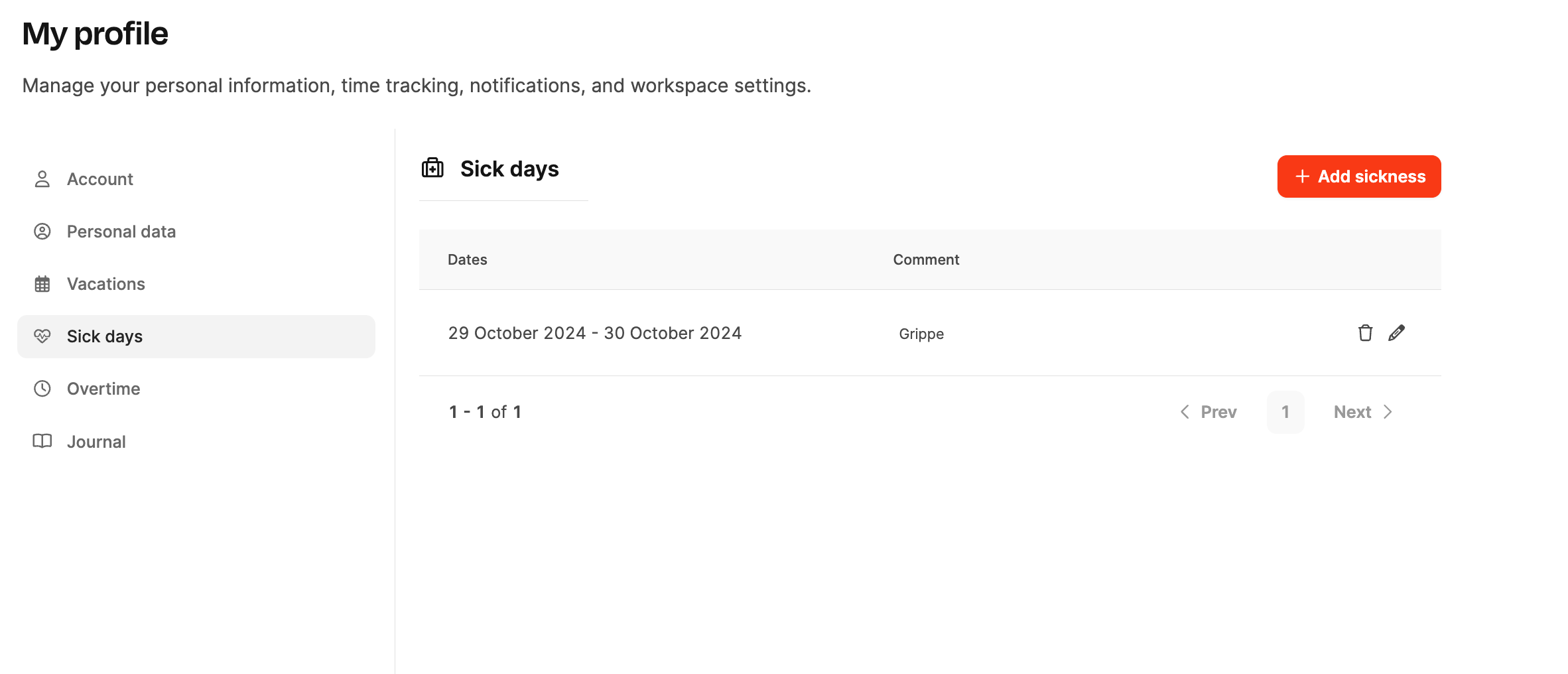Click the Overtime clock icon
The height and width of the screenshot is (674, 1568).
42,389
